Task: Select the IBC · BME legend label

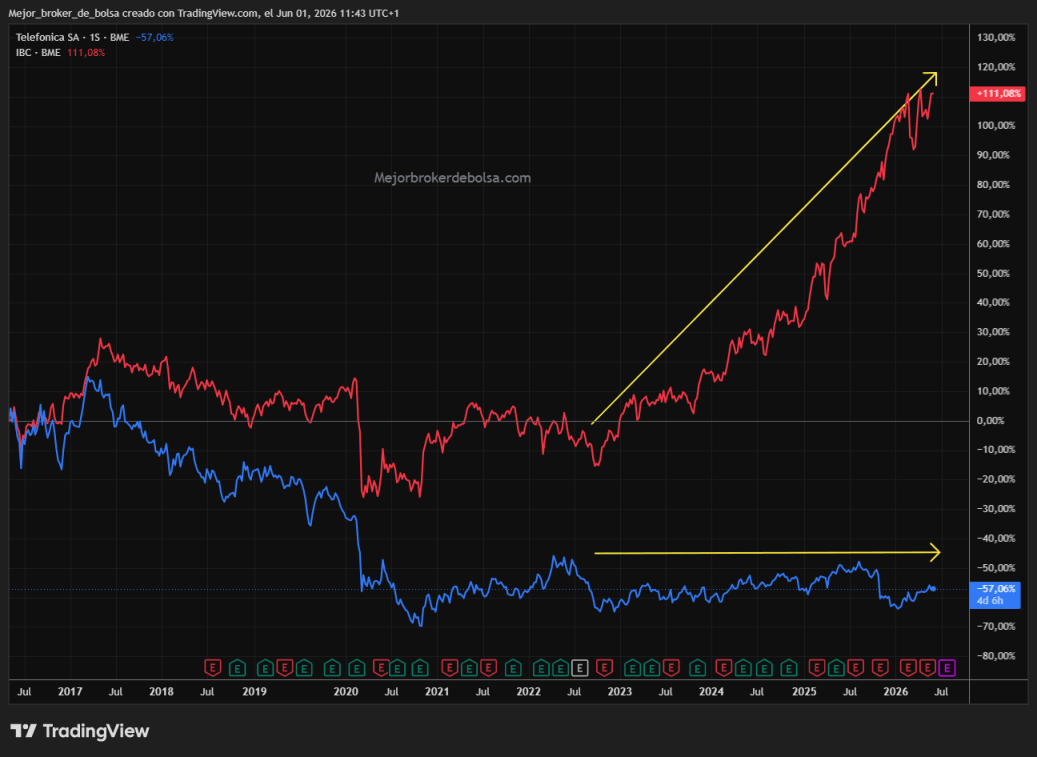Action: [x=38, y=52]
